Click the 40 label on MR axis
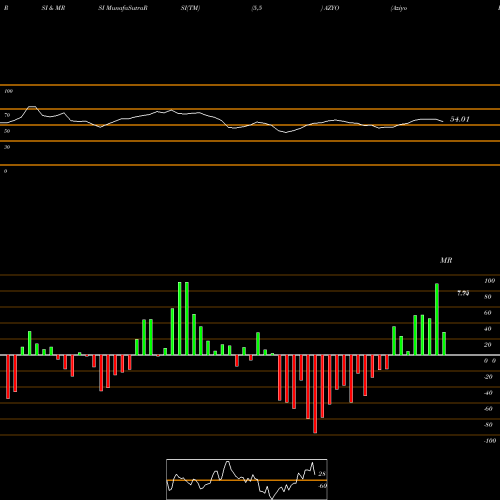Image resolution: width=500 pixels, height=500 pixels. click(x=488, y=329)
